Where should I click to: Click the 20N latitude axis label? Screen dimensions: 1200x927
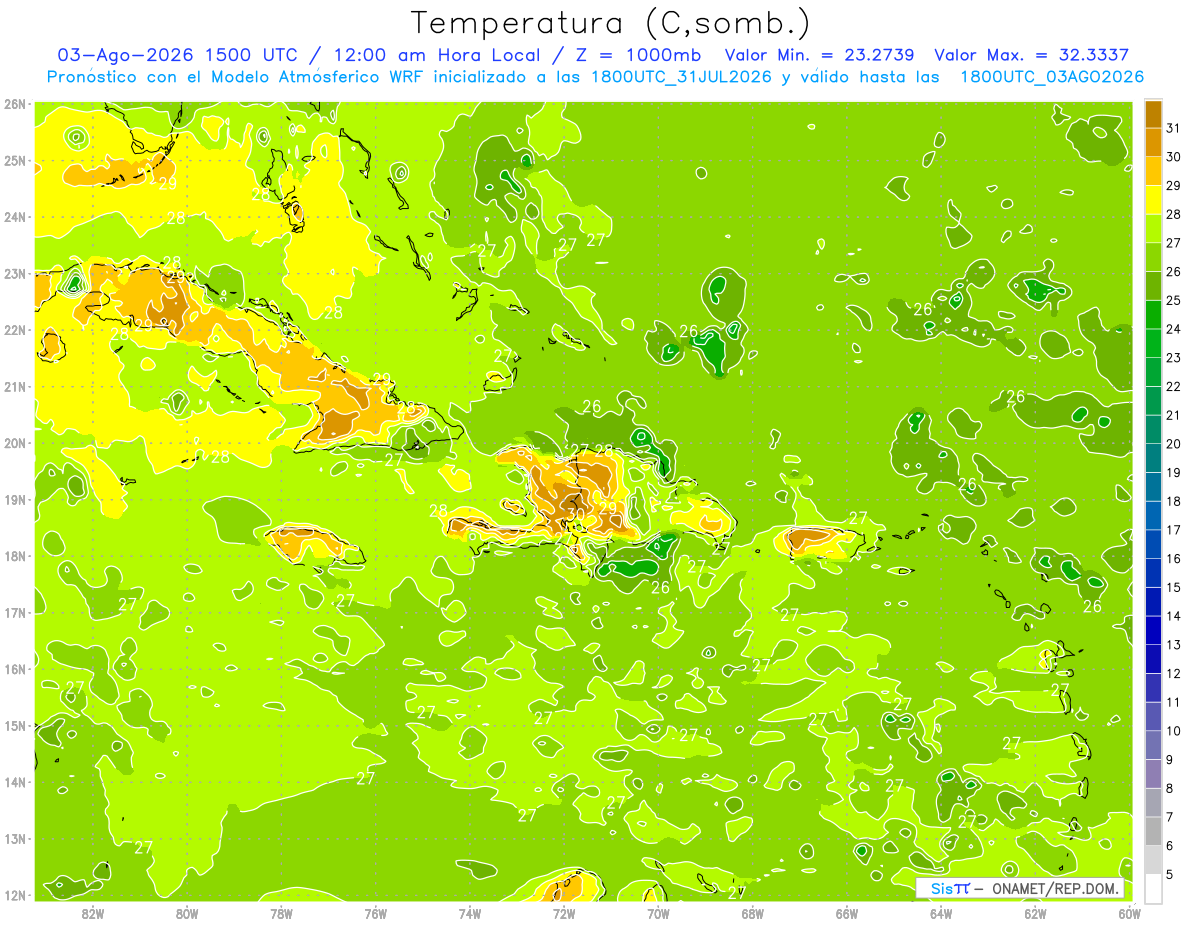(x=14, y=443)
